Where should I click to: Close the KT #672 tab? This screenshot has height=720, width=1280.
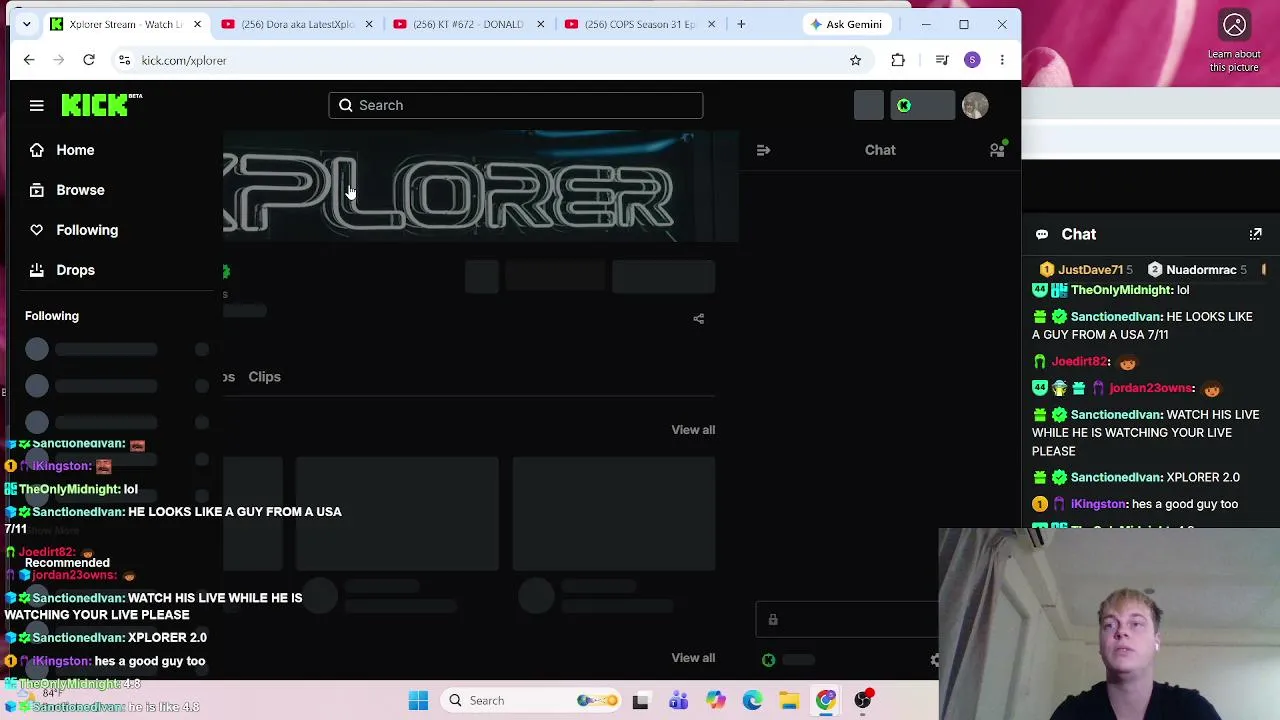click(540, 24)
